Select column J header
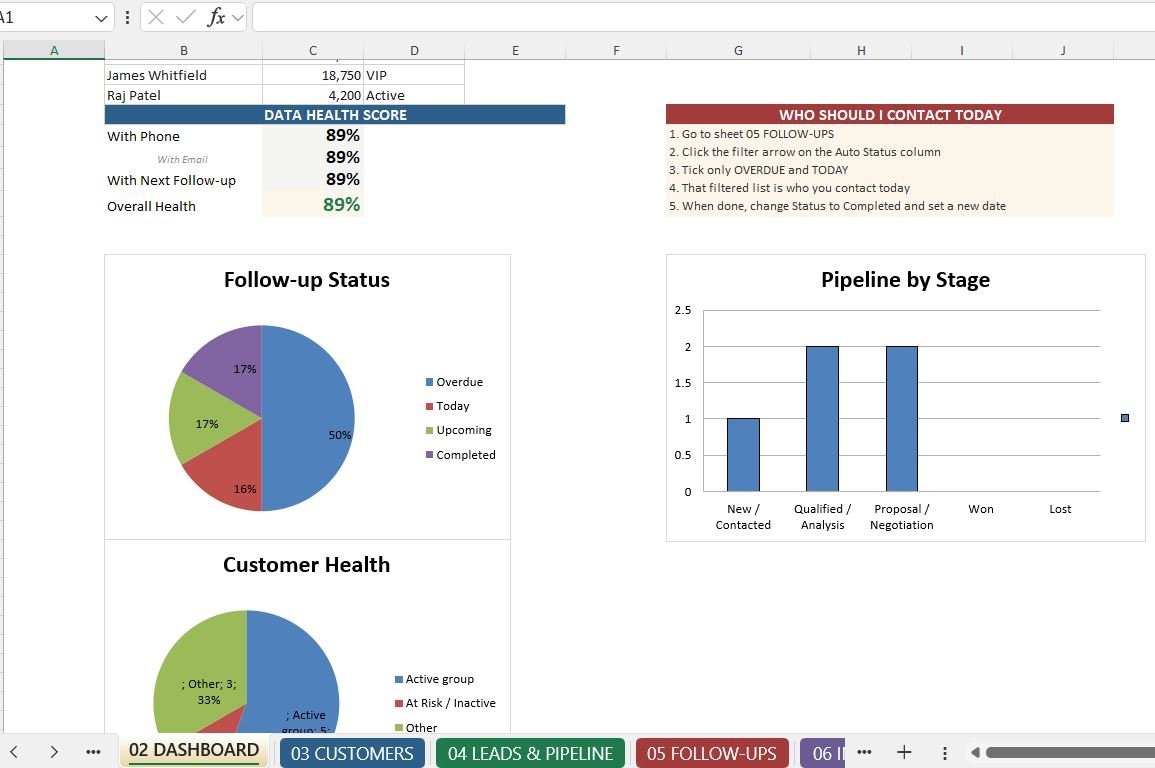This screenshot has height=768, width=1155. click(1063, 50)
